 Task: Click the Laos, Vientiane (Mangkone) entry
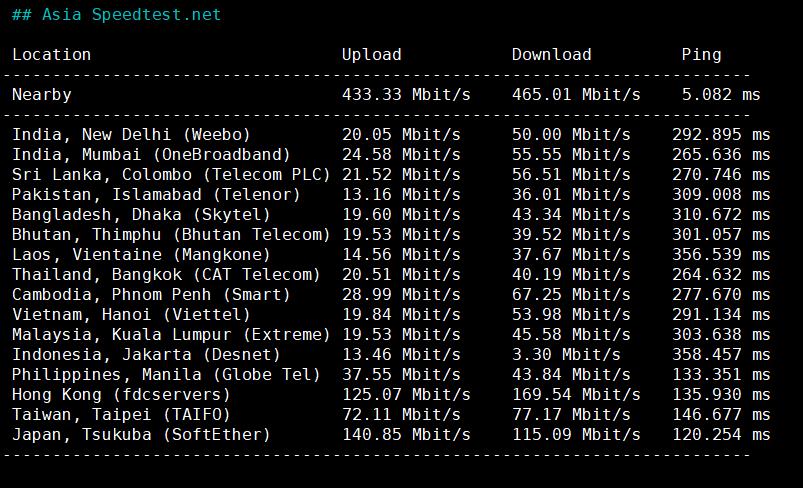[x=141, y=255]
